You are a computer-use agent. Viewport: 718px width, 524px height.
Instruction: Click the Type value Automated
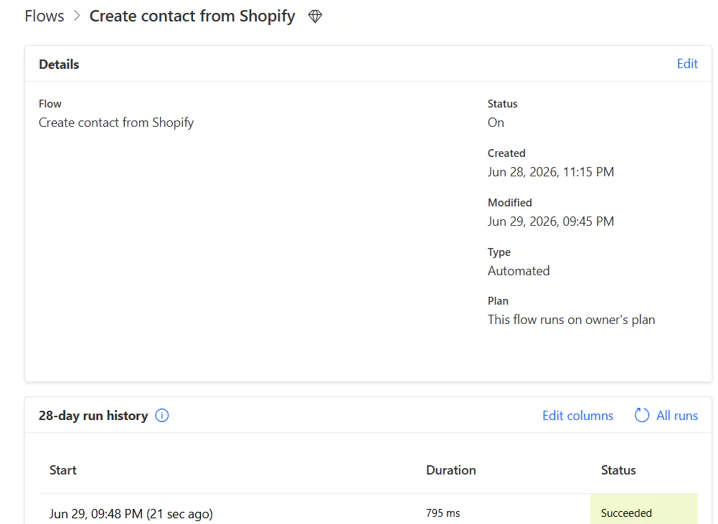(x=518, y=271)
